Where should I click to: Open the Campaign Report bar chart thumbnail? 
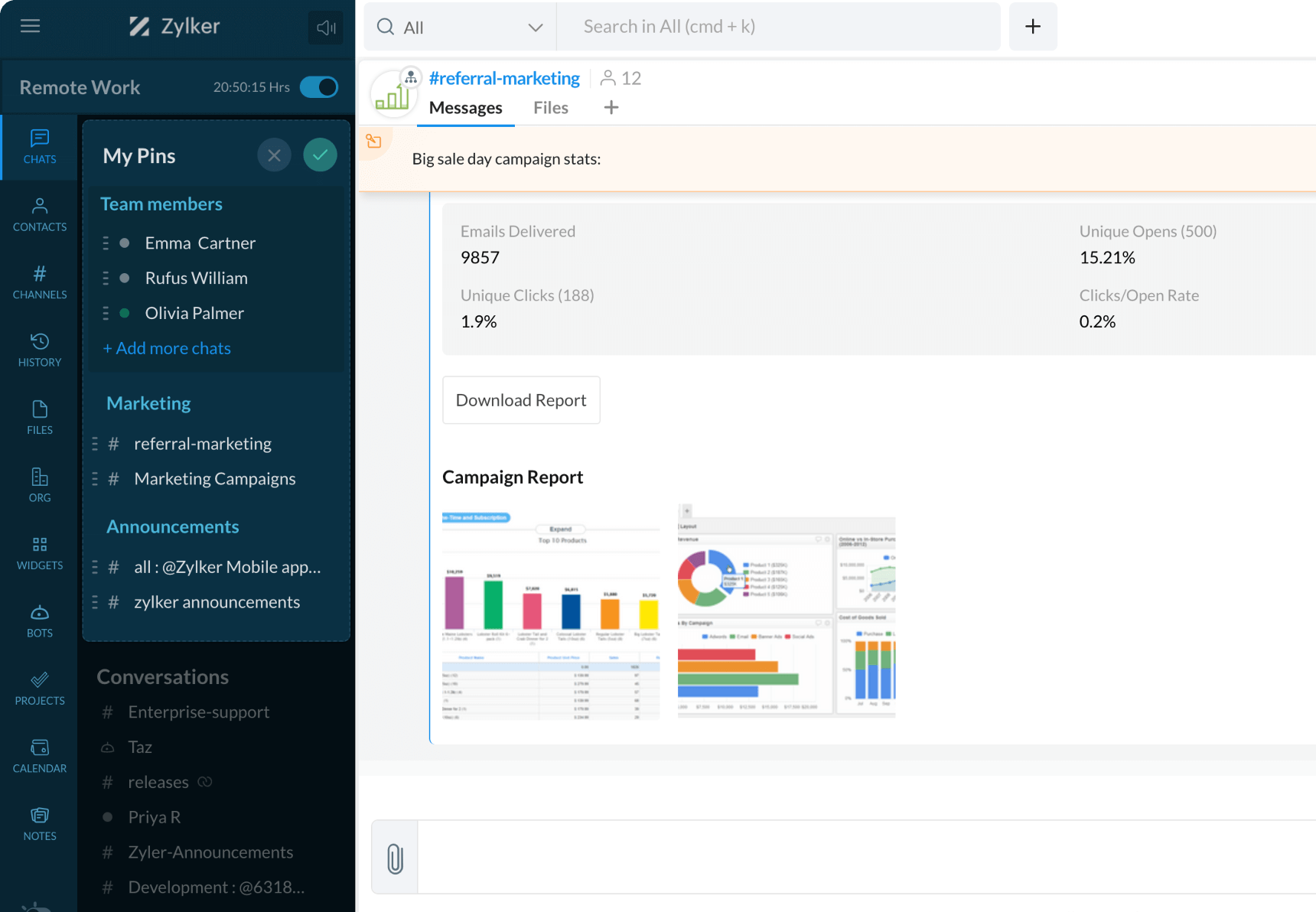(x=550, y=612)
